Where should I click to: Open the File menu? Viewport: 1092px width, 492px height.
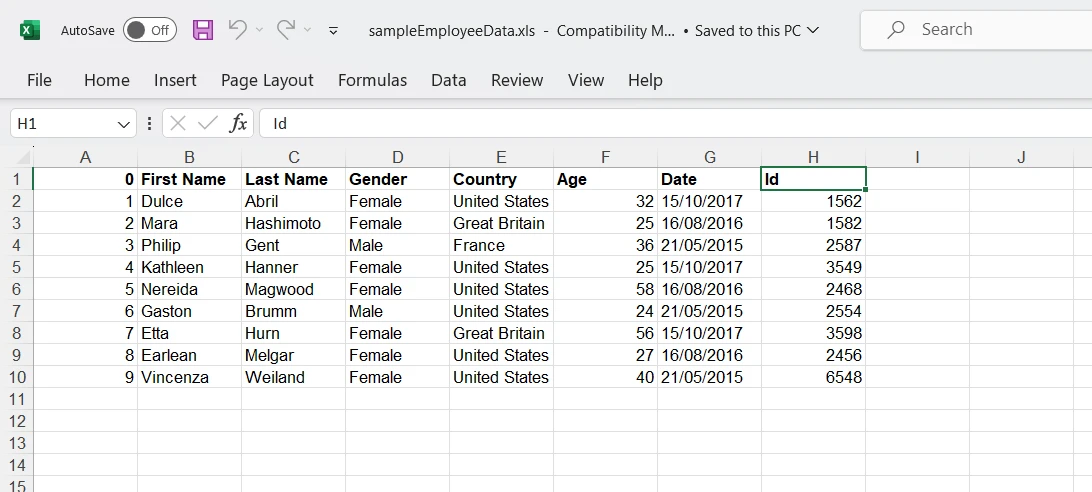[x=40, y=80]
